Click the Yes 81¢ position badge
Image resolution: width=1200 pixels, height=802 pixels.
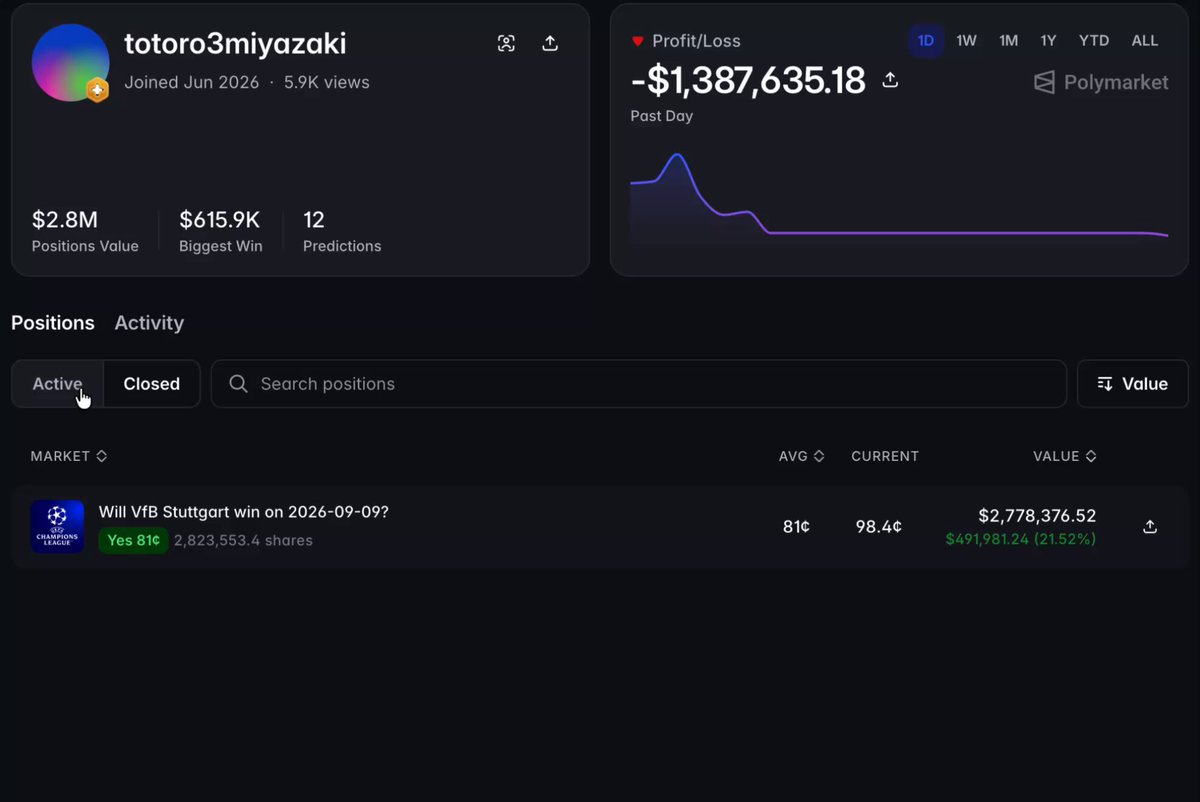tap(133, 540)
